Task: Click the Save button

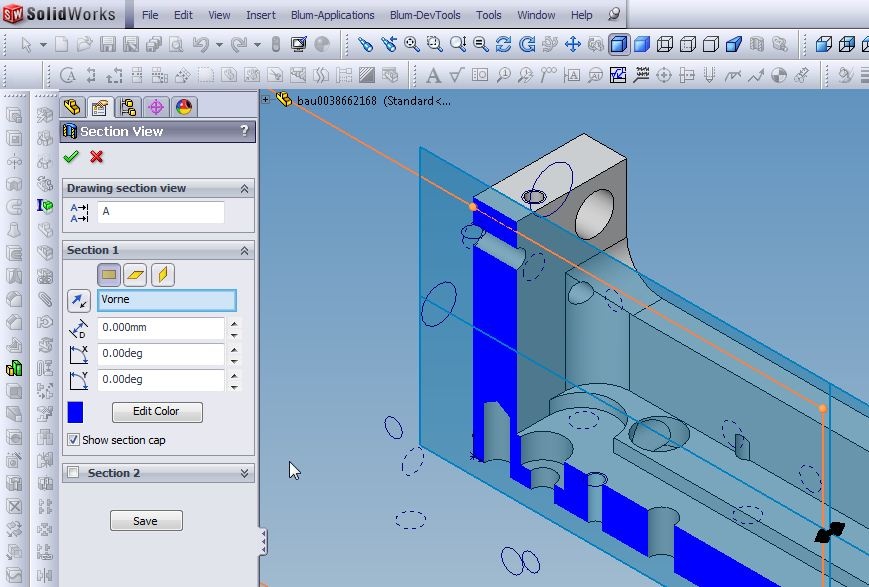Action: (146, 521)
